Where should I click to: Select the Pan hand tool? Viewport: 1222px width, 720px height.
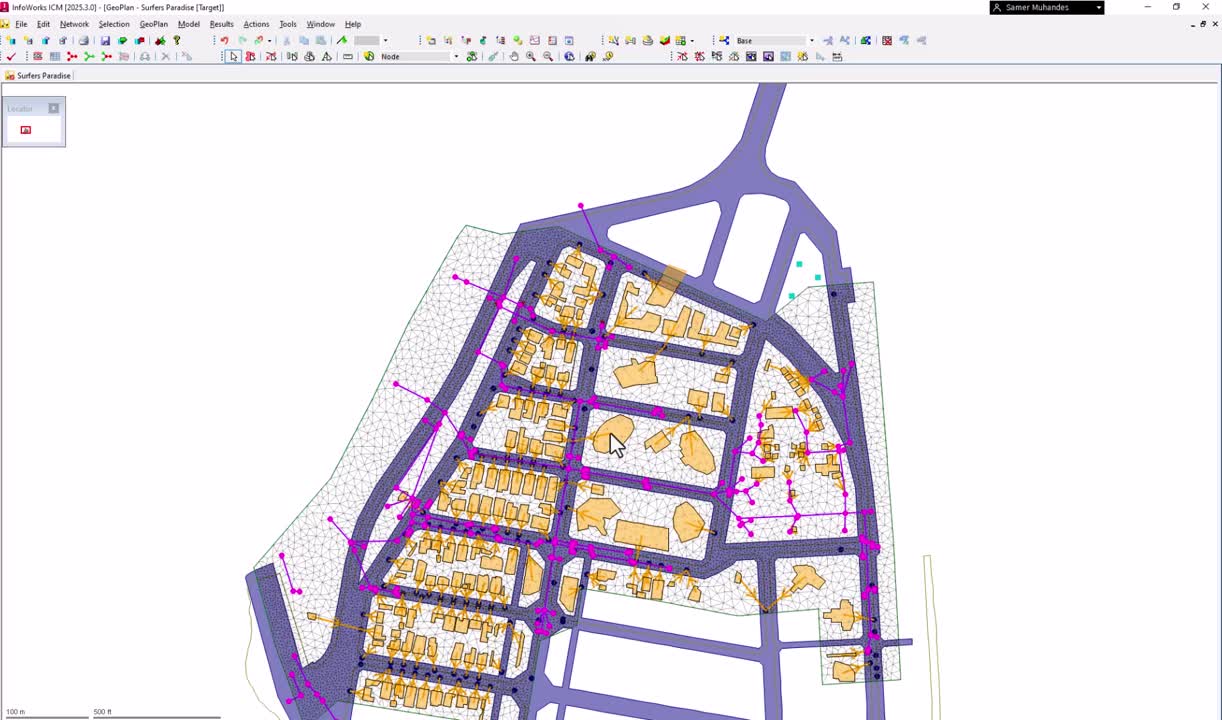pyautogui.click(x=514, y=56)
